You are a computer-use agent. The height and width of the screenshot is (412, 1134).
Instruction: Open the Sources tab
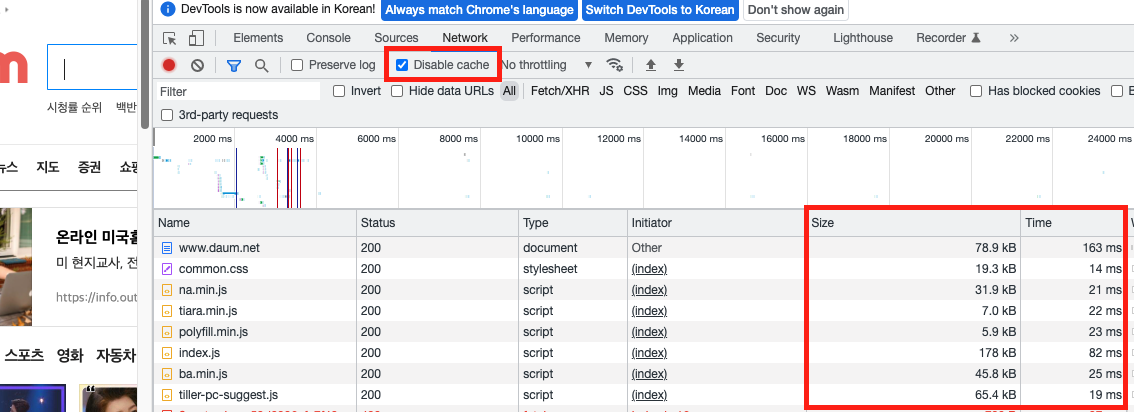click(396, 38)
